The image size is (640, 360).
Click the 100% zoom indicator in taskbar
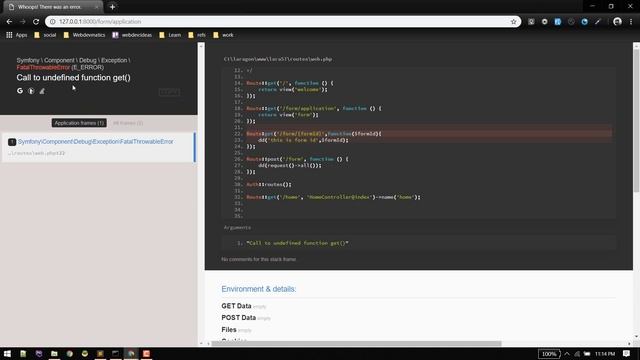click(x=549, y=354)
